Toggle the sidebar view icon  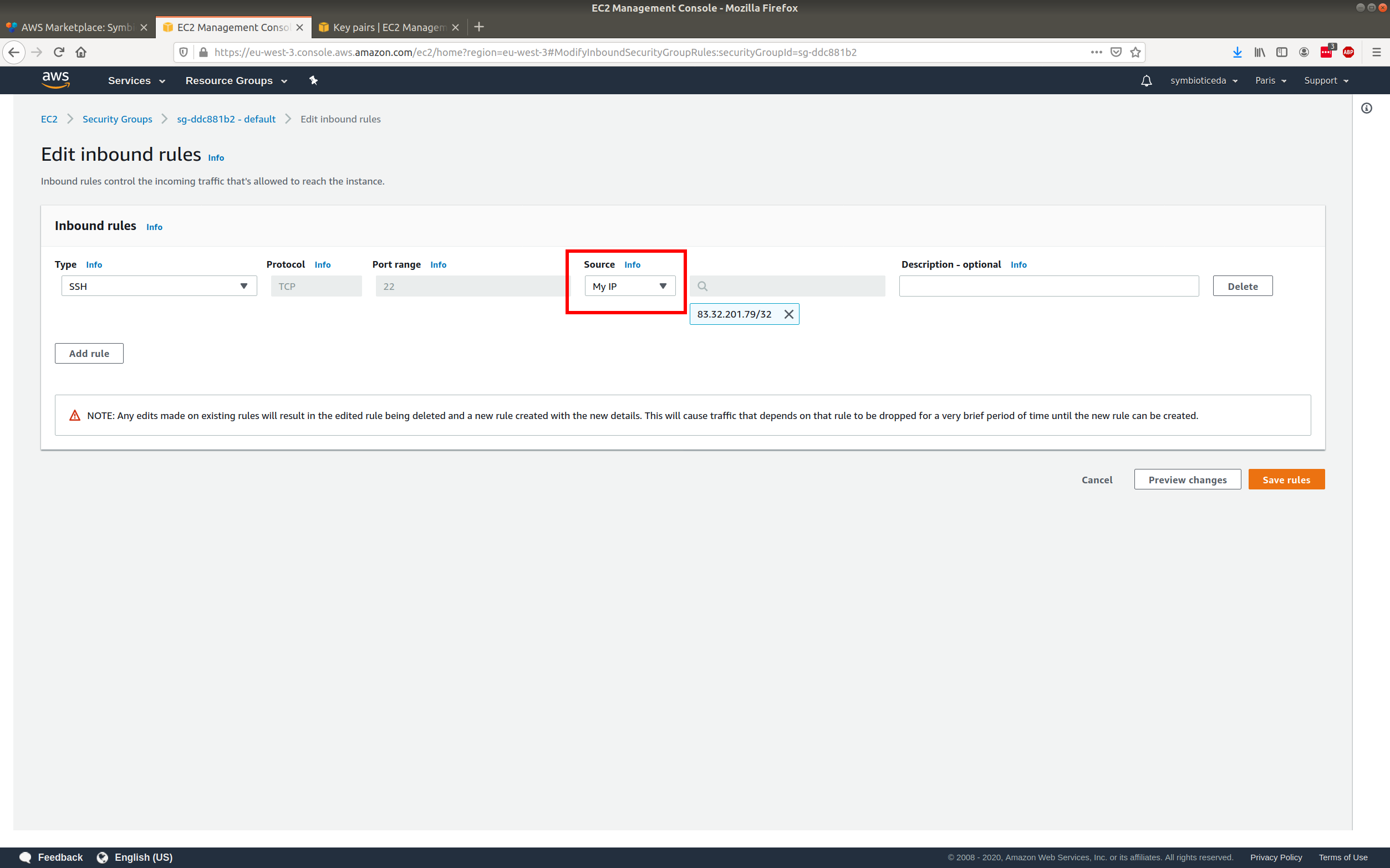click(x=1281, y=52)
